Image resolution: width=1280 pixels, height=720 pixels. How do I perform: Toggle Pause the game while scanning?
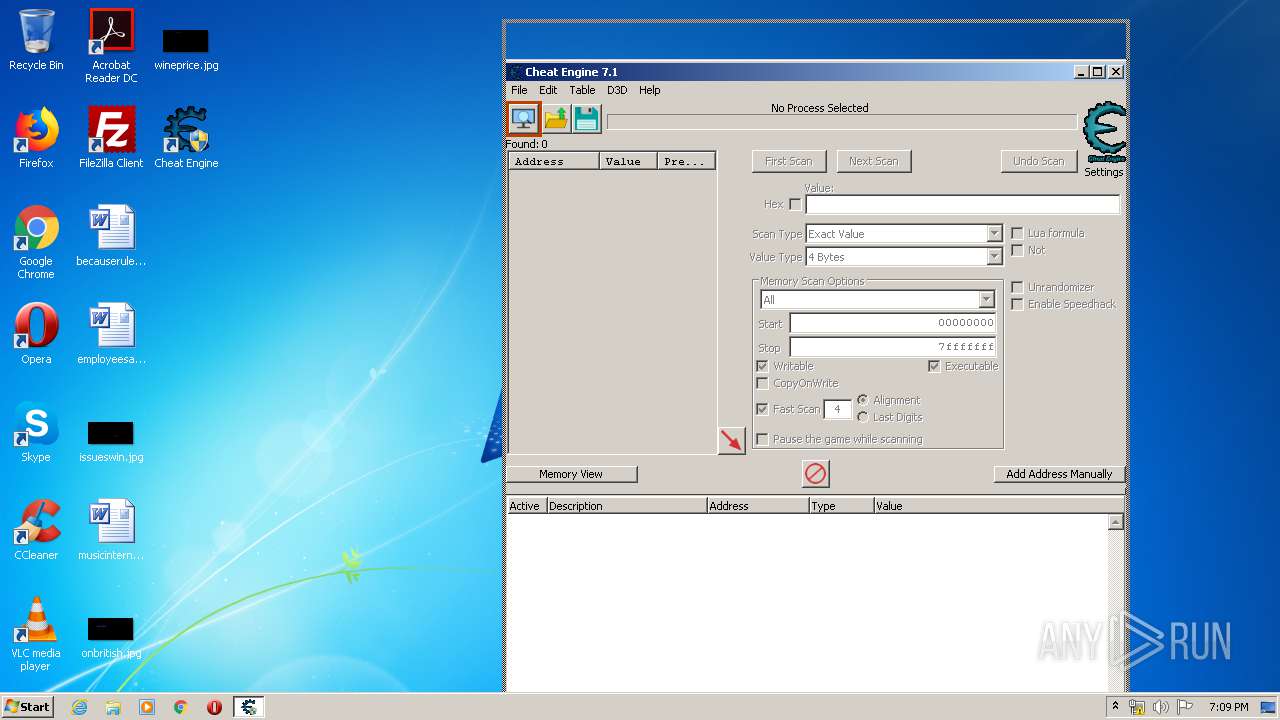762,439
